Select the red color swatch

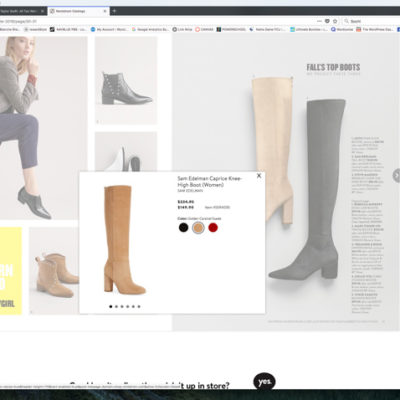click(213, 228)
